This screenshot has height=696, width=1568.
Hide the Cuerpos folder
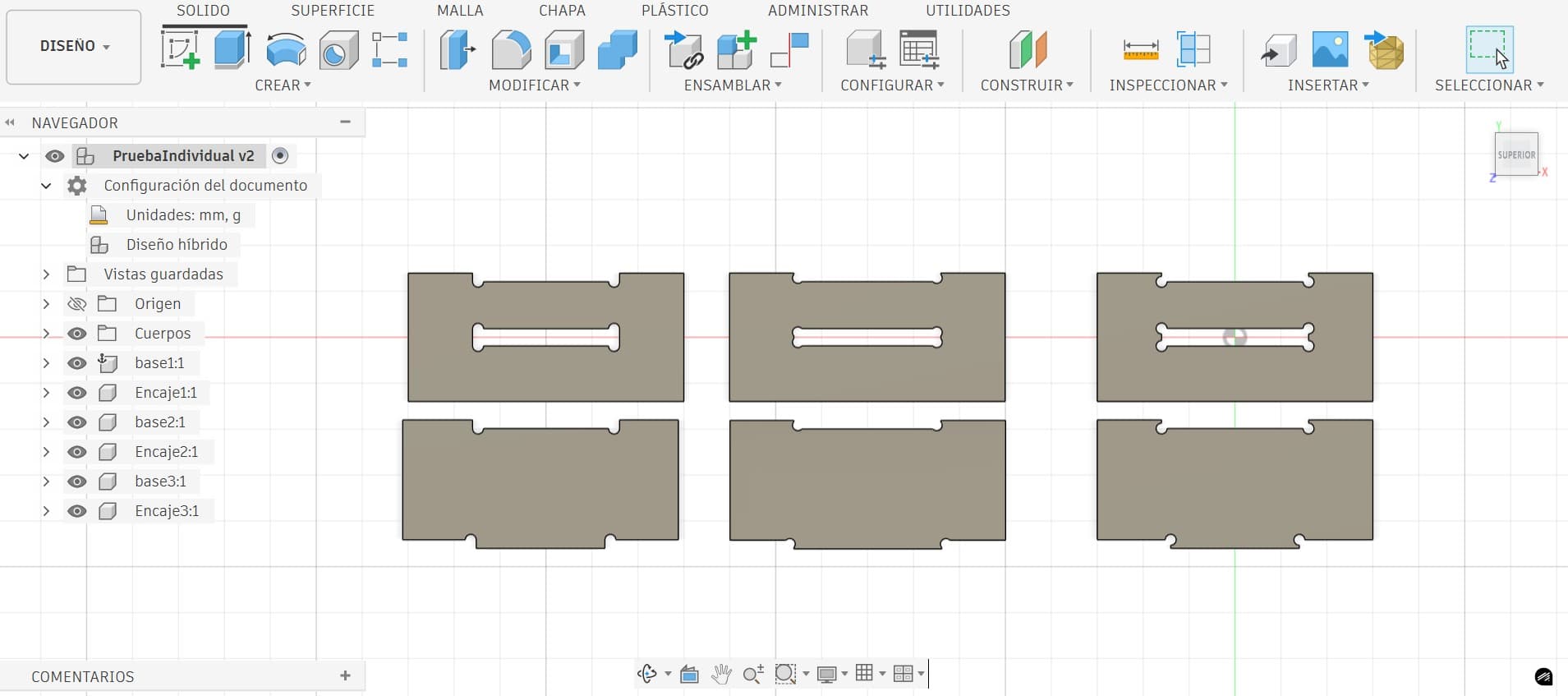[x=76, y=334]
